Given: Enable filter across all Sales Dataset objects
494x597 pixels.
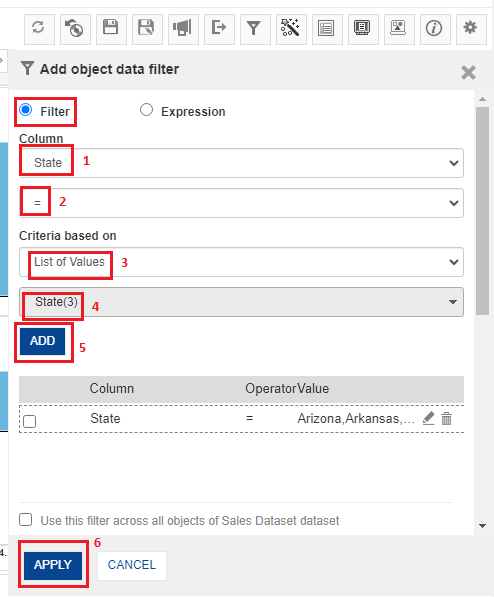Looking at the screenshot, I should (26, 520).
